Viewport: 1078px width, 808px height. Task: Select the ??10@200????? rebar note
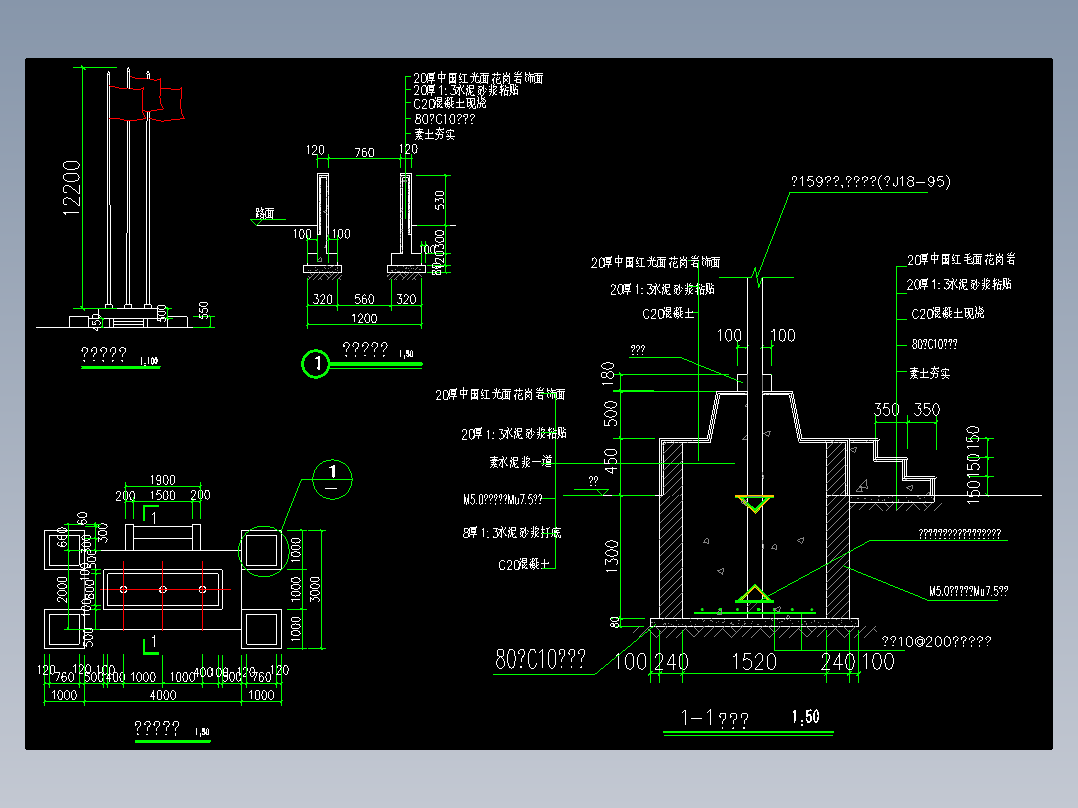pos(936,642)
